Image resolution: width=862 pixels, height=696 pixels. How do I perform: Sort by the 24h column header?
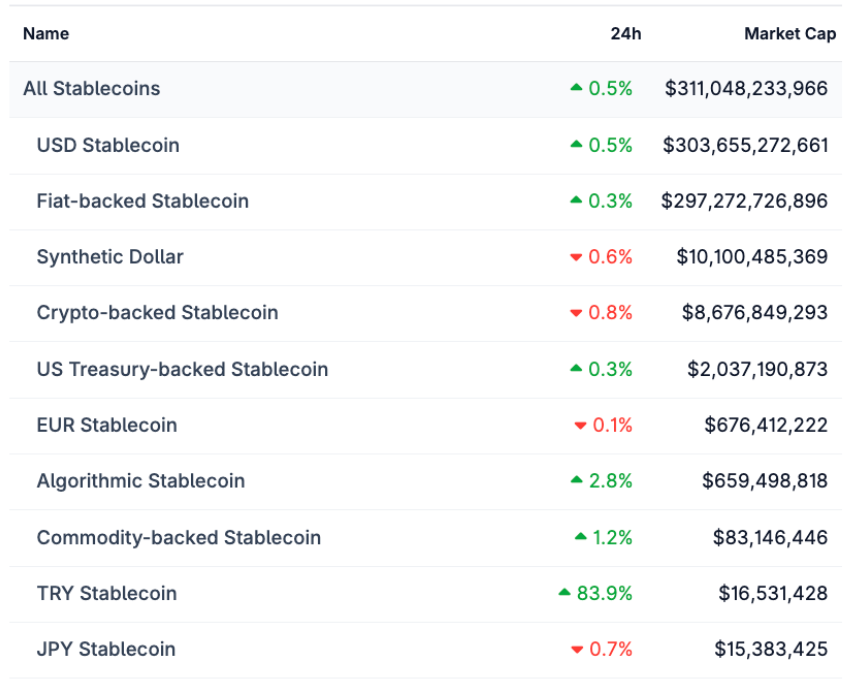click(x=626, y=34)
